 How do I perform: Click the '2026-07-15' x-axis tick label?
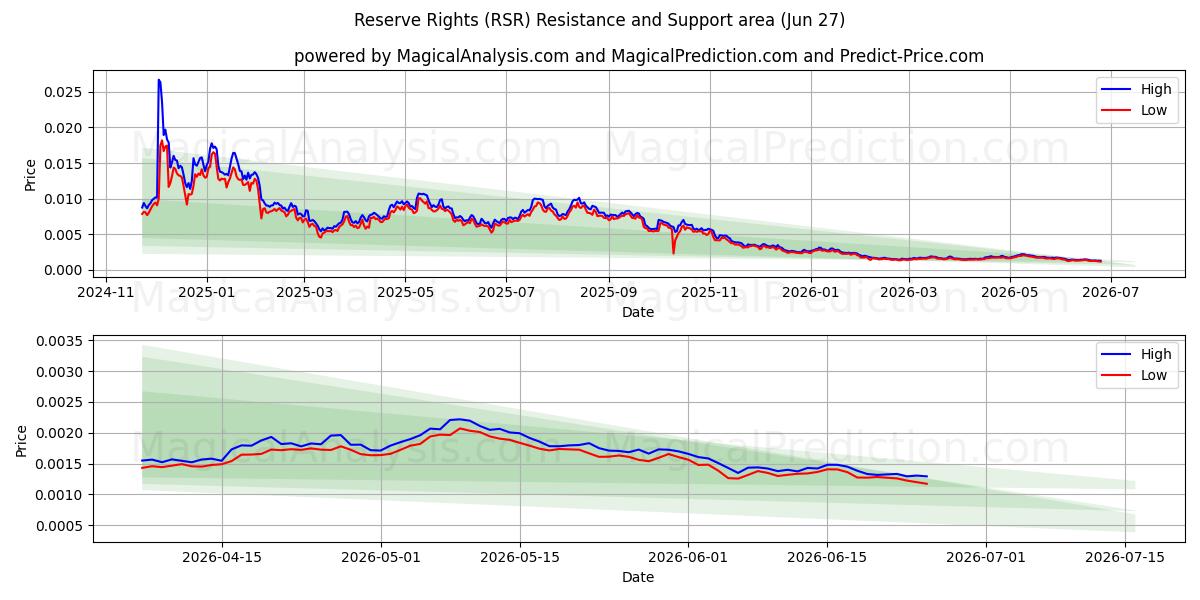tap(1125, 557)
